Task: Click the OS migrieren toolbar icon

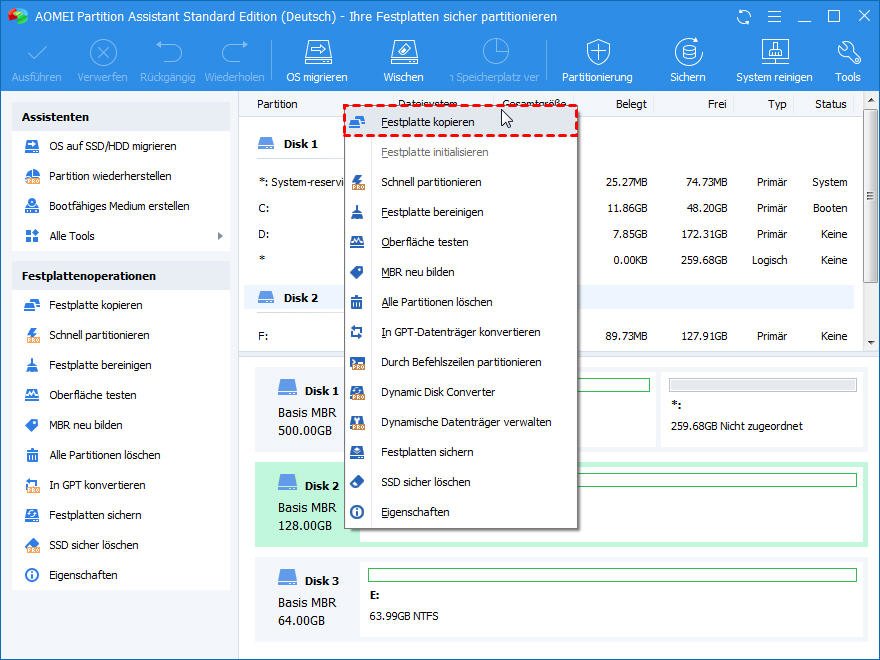Action: click(x=317, y=61)
